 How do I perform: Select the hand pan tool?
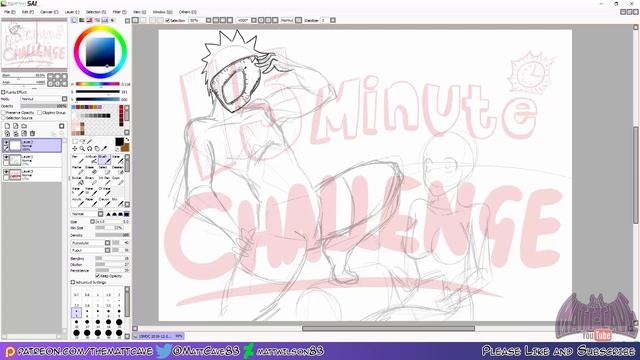[x=97, y=149]
